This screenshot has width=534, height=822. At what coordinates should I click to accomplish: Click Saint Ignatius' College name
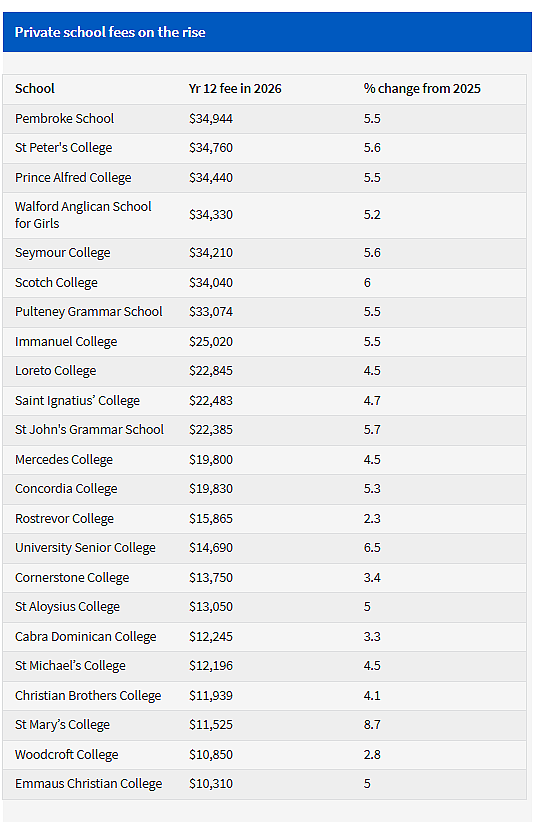click(x=77, y=401)
